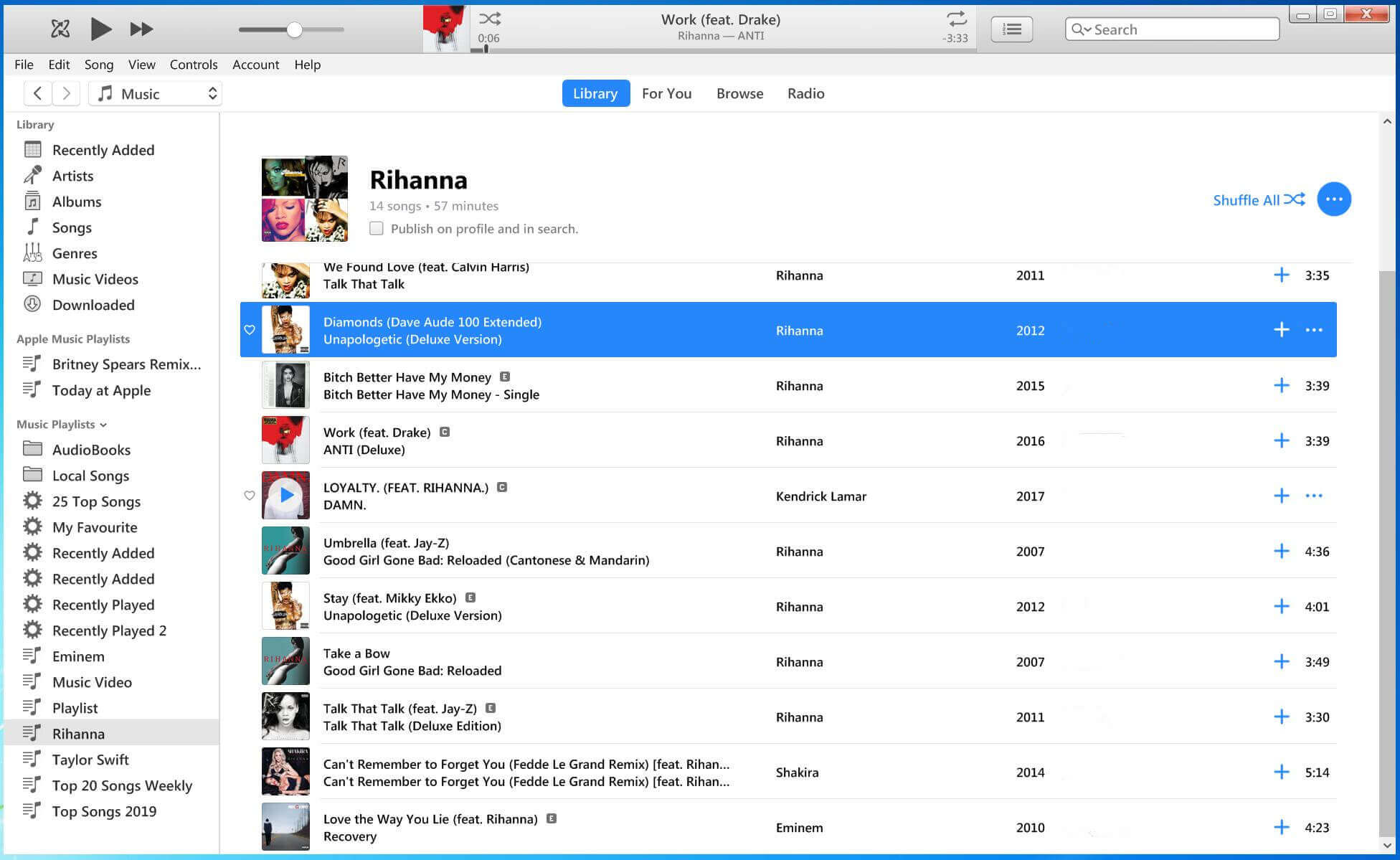
Task: Click the Up Next queue icon
Action: tap(1011, 29)
